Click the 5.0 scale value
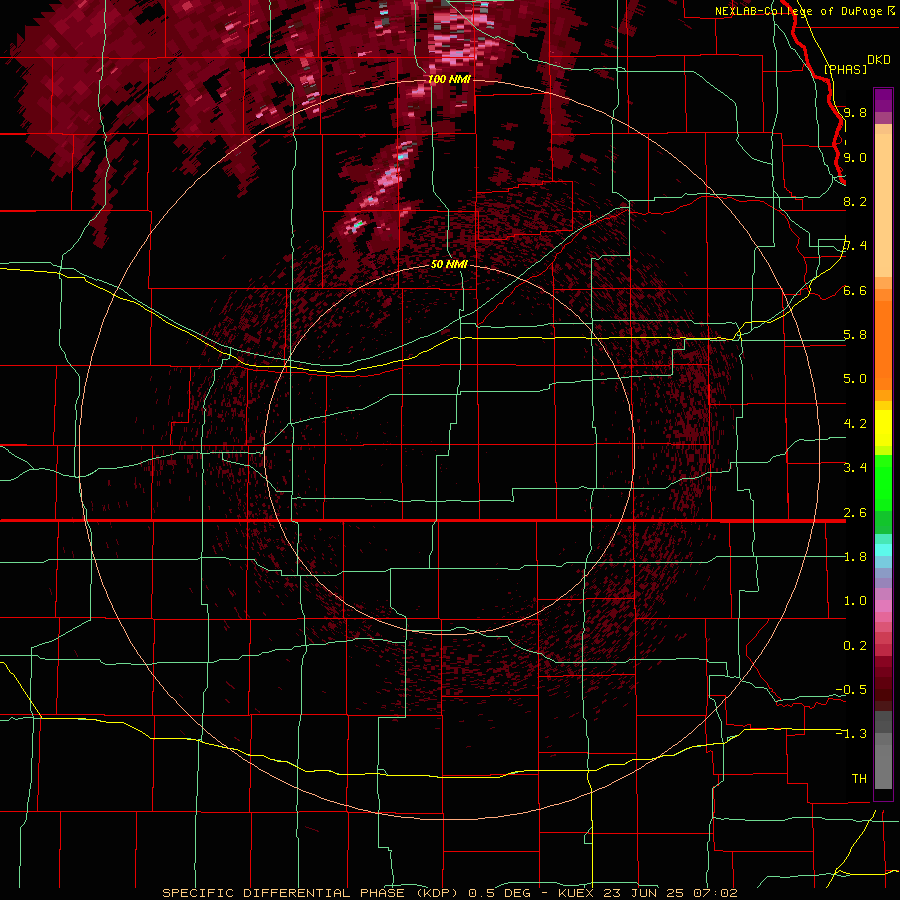Viewport: 900px width, 900px height. (855, 379)
